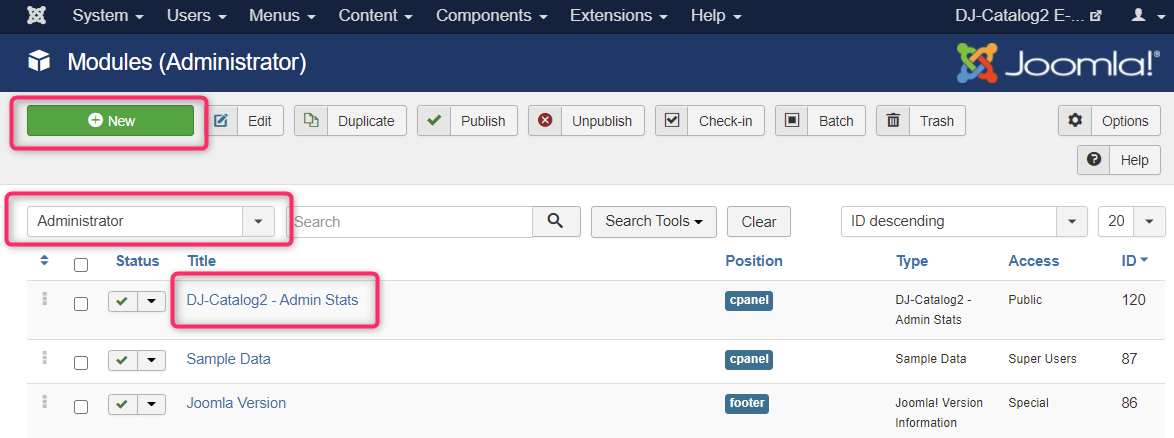Open the DJ-Catalog2 - Admin Stats module link
Image resolution: width=1174 pixels, height=438 pixels.
point(273,299)
